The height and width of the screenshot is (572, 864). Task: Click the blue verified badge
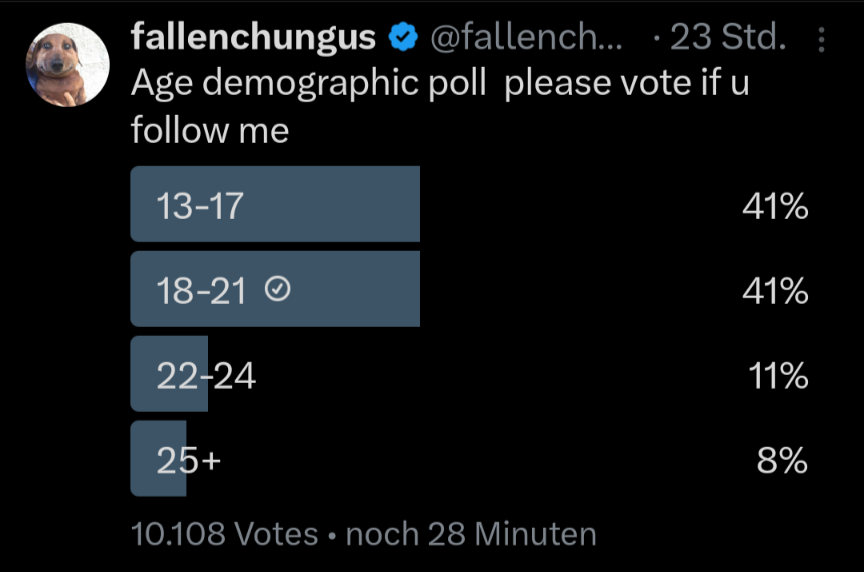coord(402,38)
